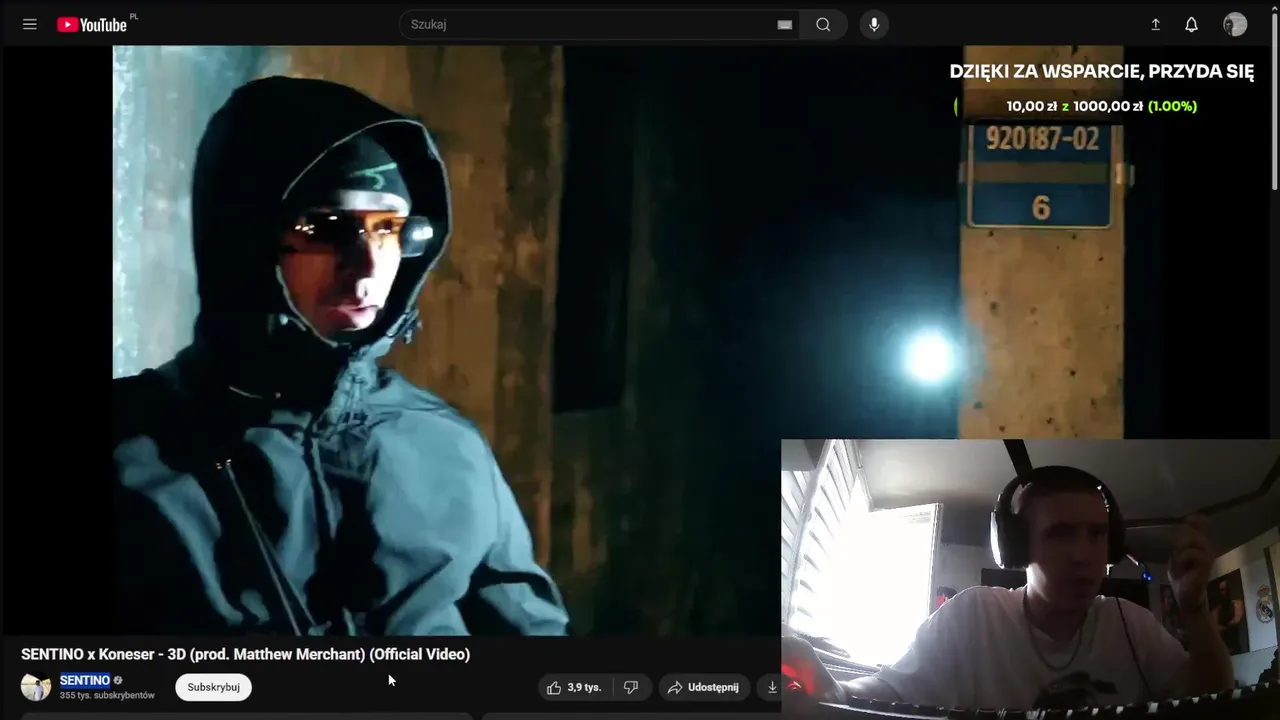Screen dimensions: 1280x720
Task: Click the donation goal progress bar
Action: 1103,106
